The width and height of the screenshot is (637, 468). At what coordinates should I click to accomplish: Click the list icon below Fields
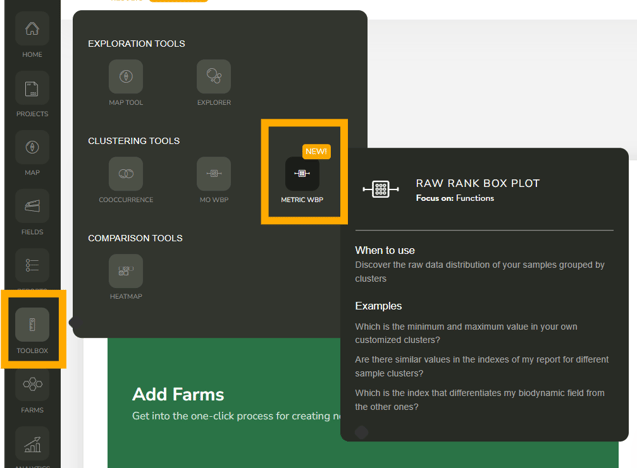coord(32,266)
